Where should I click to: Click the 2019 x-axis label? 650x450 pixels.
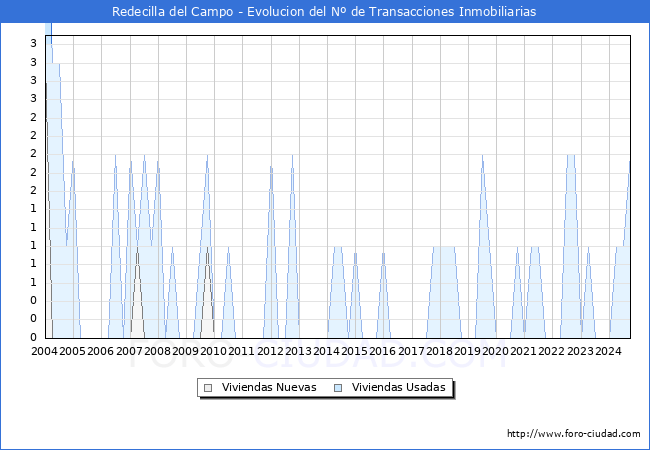(467, 351)
